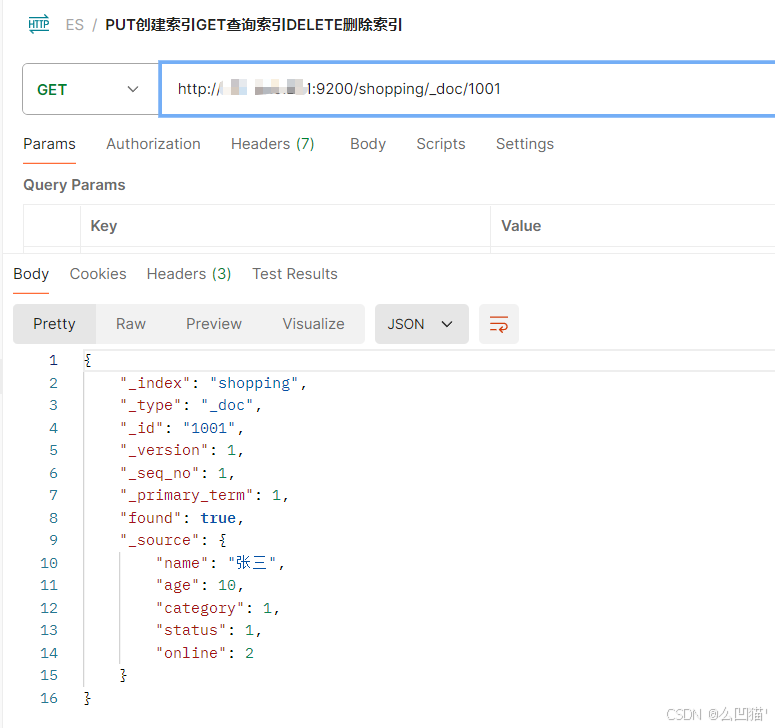Switch response view to Raw
The width and height of the screenshot is (775, 728).
(x=130, y=324)
